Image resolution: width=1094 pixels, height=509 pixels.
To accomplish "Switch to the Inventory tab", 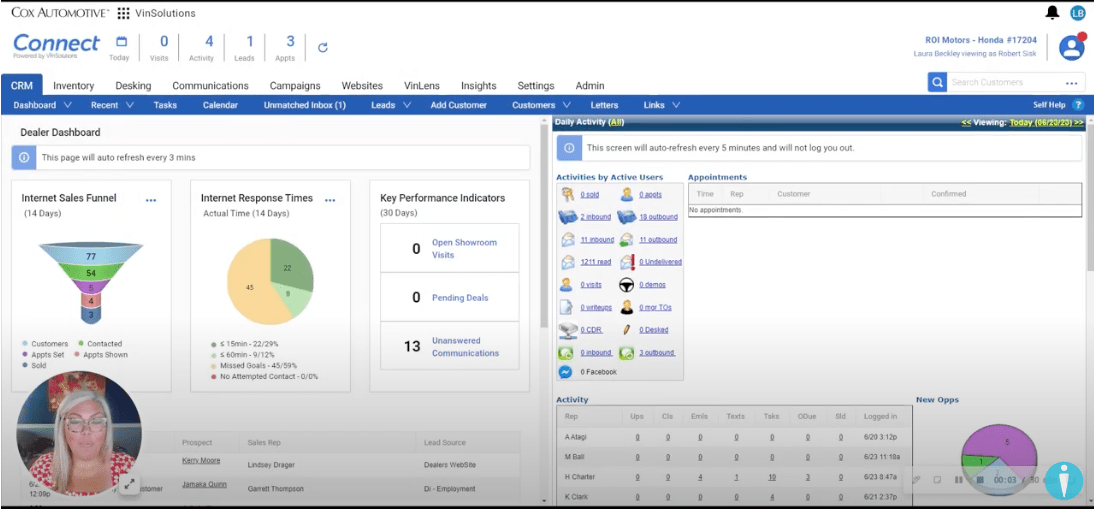I will (73, 86).
